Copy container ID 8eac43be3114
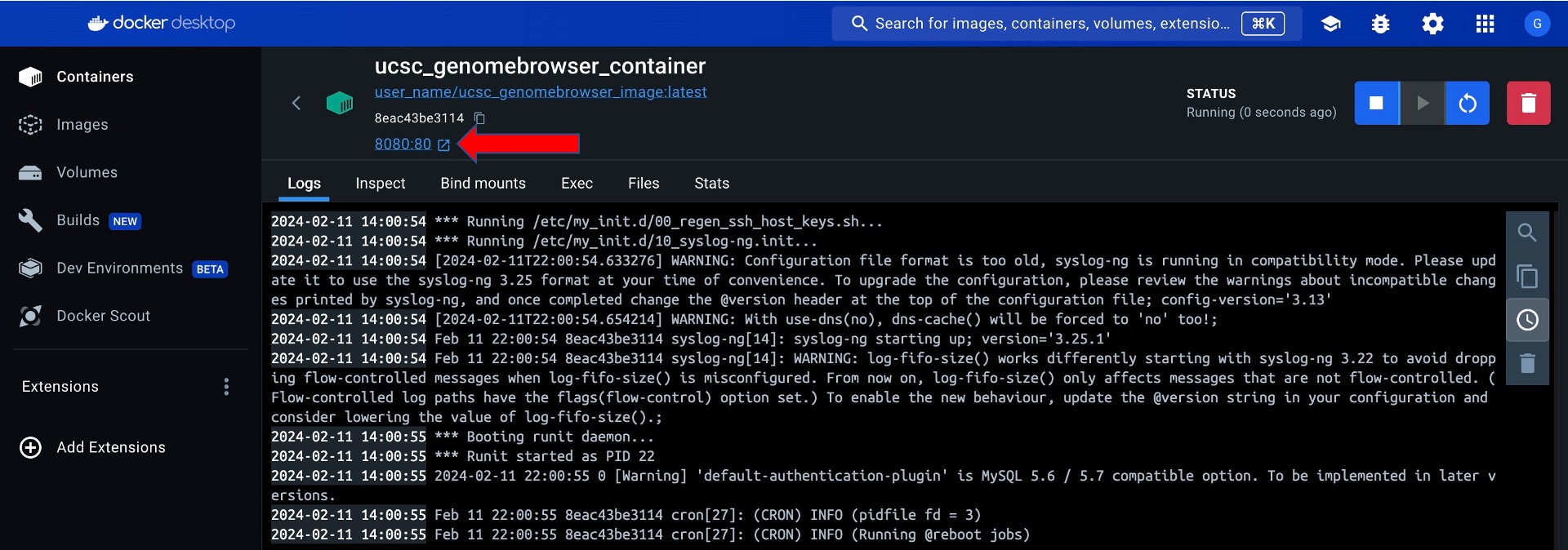This screenshot has width=1568, height=550. (480, 118)
